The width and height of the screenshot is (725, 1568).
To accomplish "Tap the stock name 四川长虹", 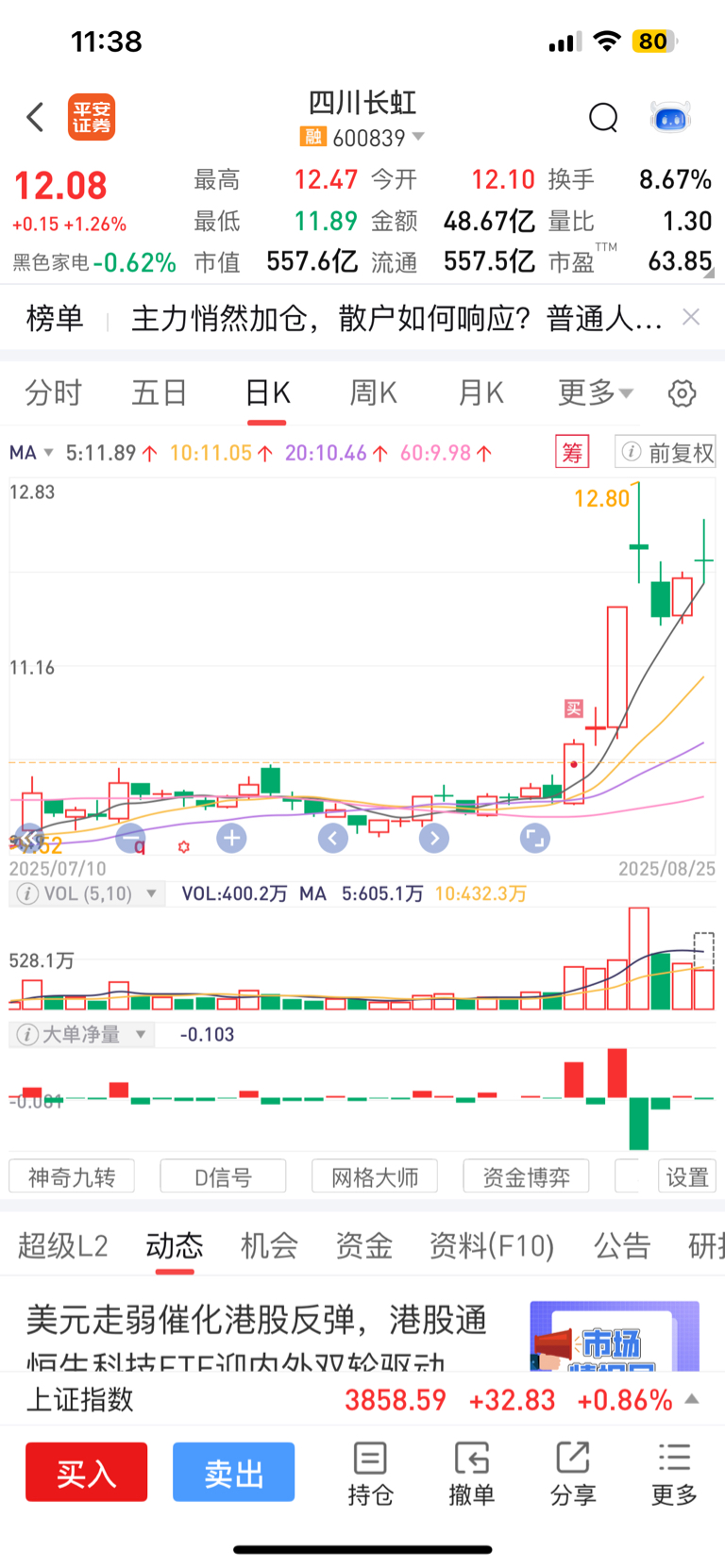I will pos(362,103).
